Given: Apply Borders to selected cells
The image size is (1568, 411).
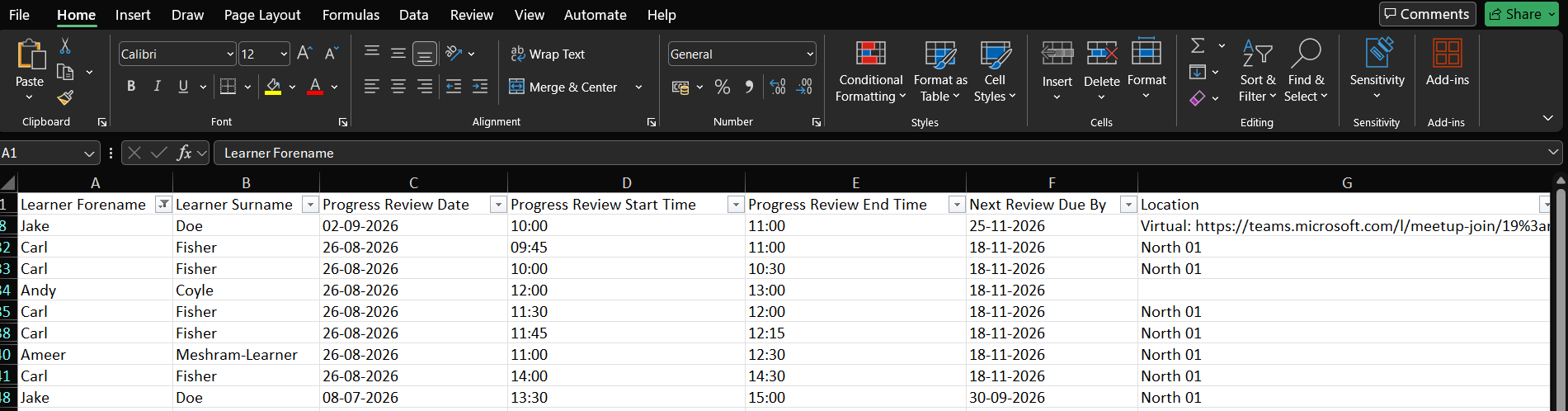Looking at the screenshot, I should [228, 86].
